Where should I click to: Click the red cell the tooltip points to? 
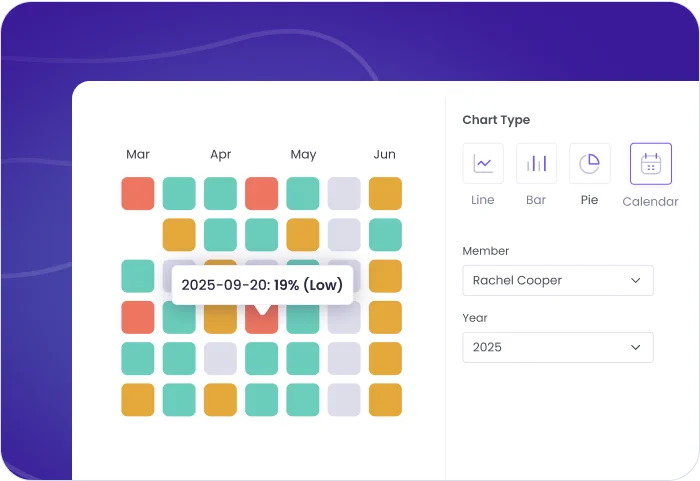(x=261, y=321)
